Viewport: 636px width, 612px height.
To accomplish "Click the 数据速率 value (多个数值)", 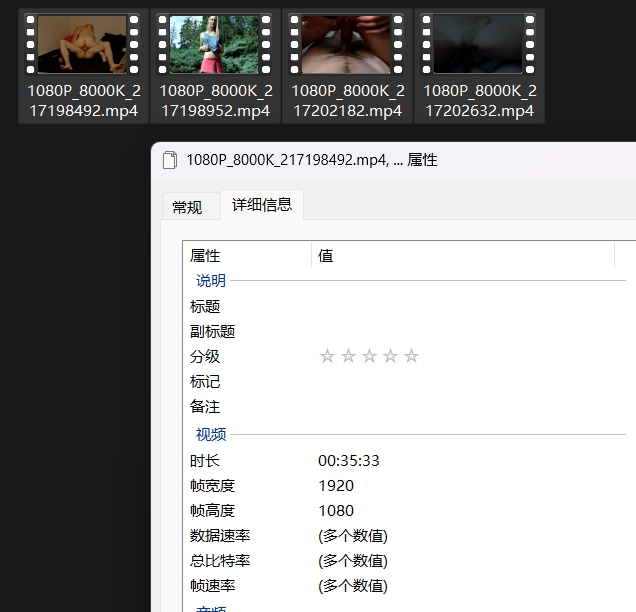I will pyautogui.click(x=353, y=536).
